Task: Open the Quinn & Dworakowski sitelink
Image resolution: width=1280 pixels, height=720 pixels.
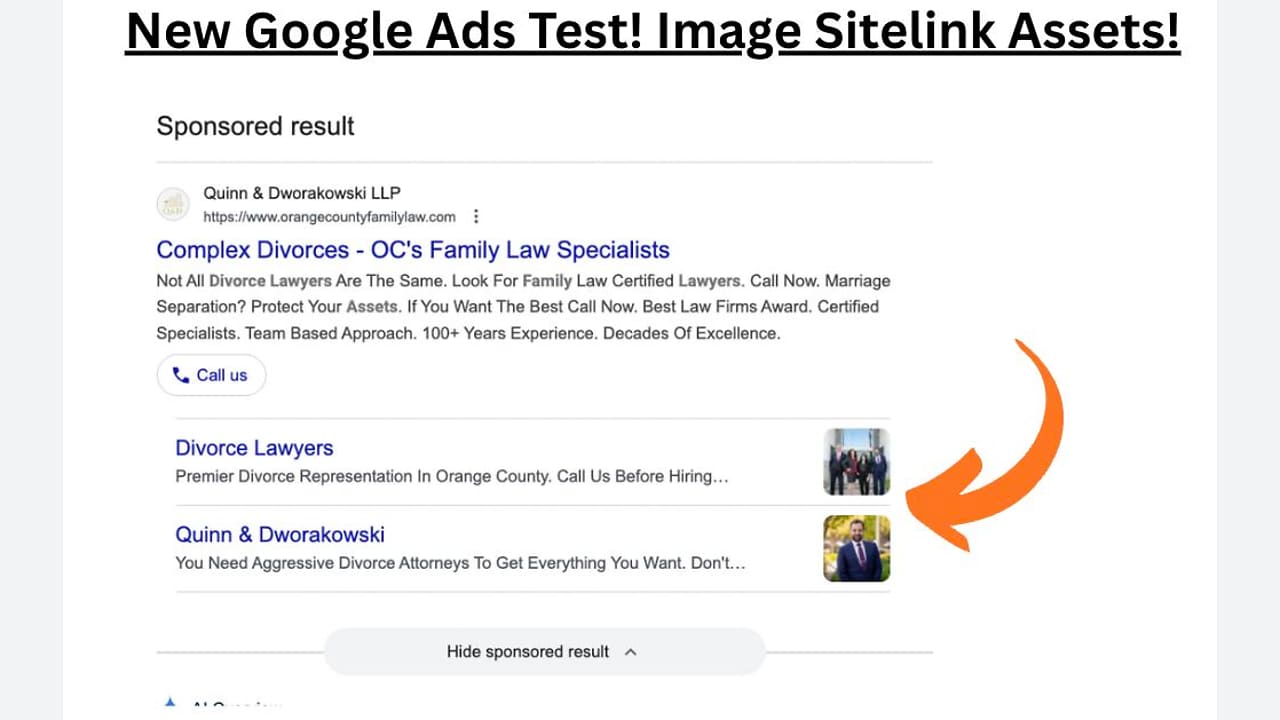Action: (x=280, y=535)
